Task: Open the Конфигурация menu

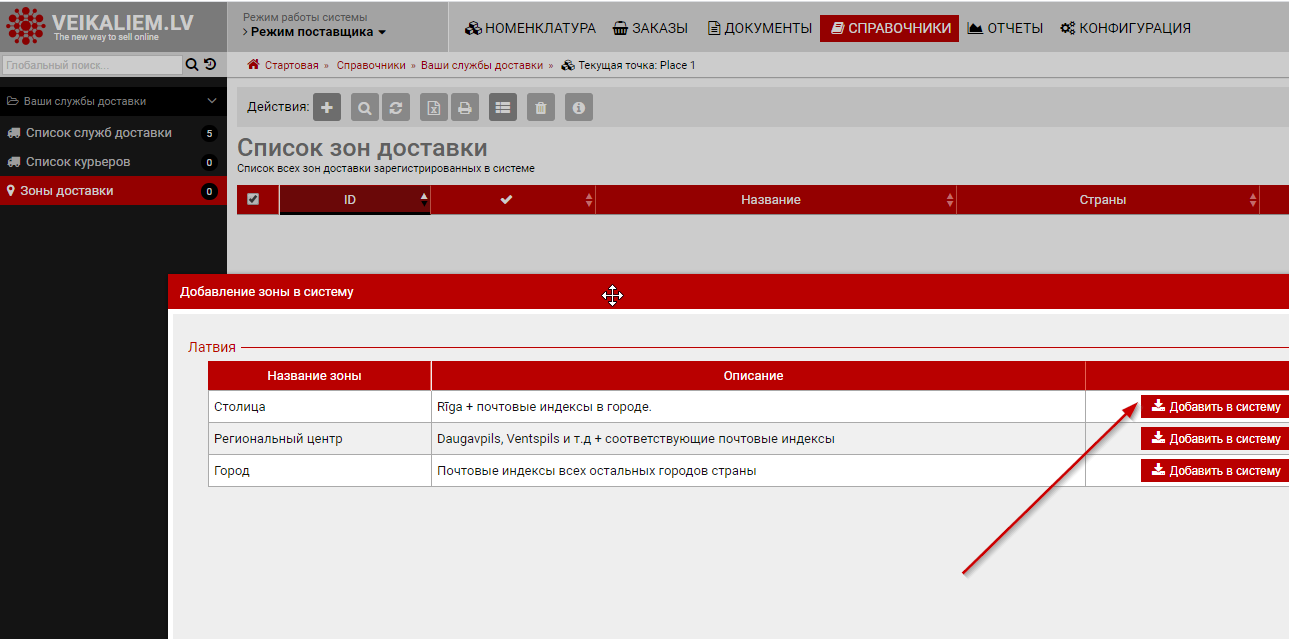Action: click(1125, 28)
